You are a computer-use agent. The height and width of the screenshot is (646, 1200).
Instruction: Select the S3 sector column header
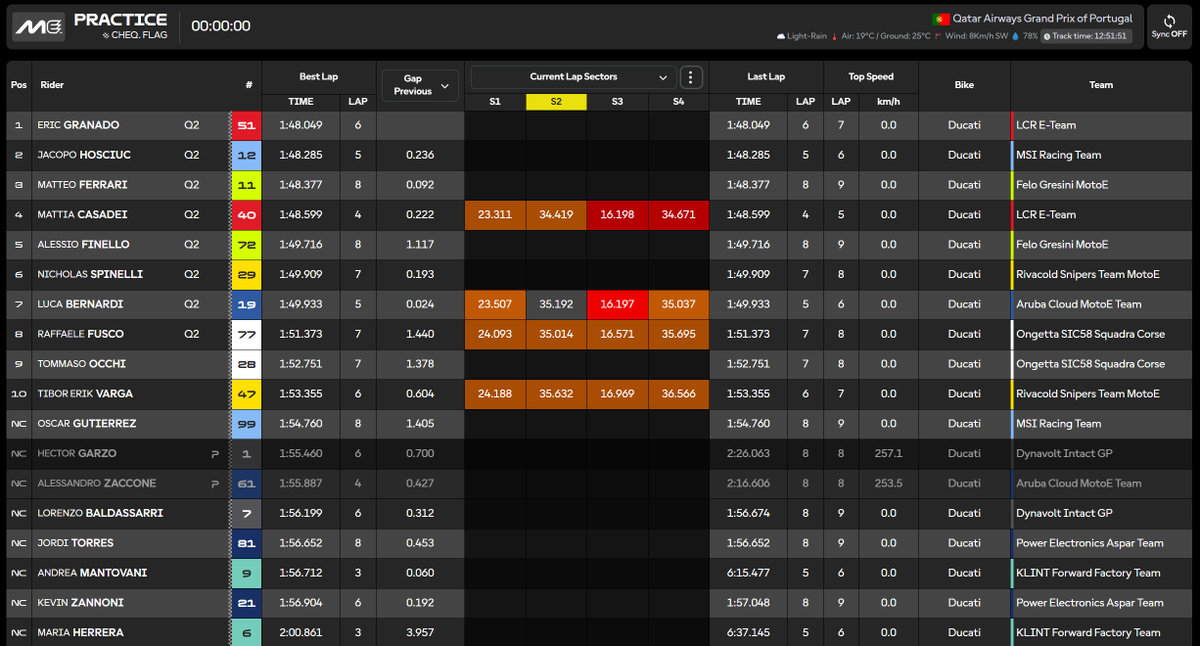pyautogui.click(x=617, y=102)
